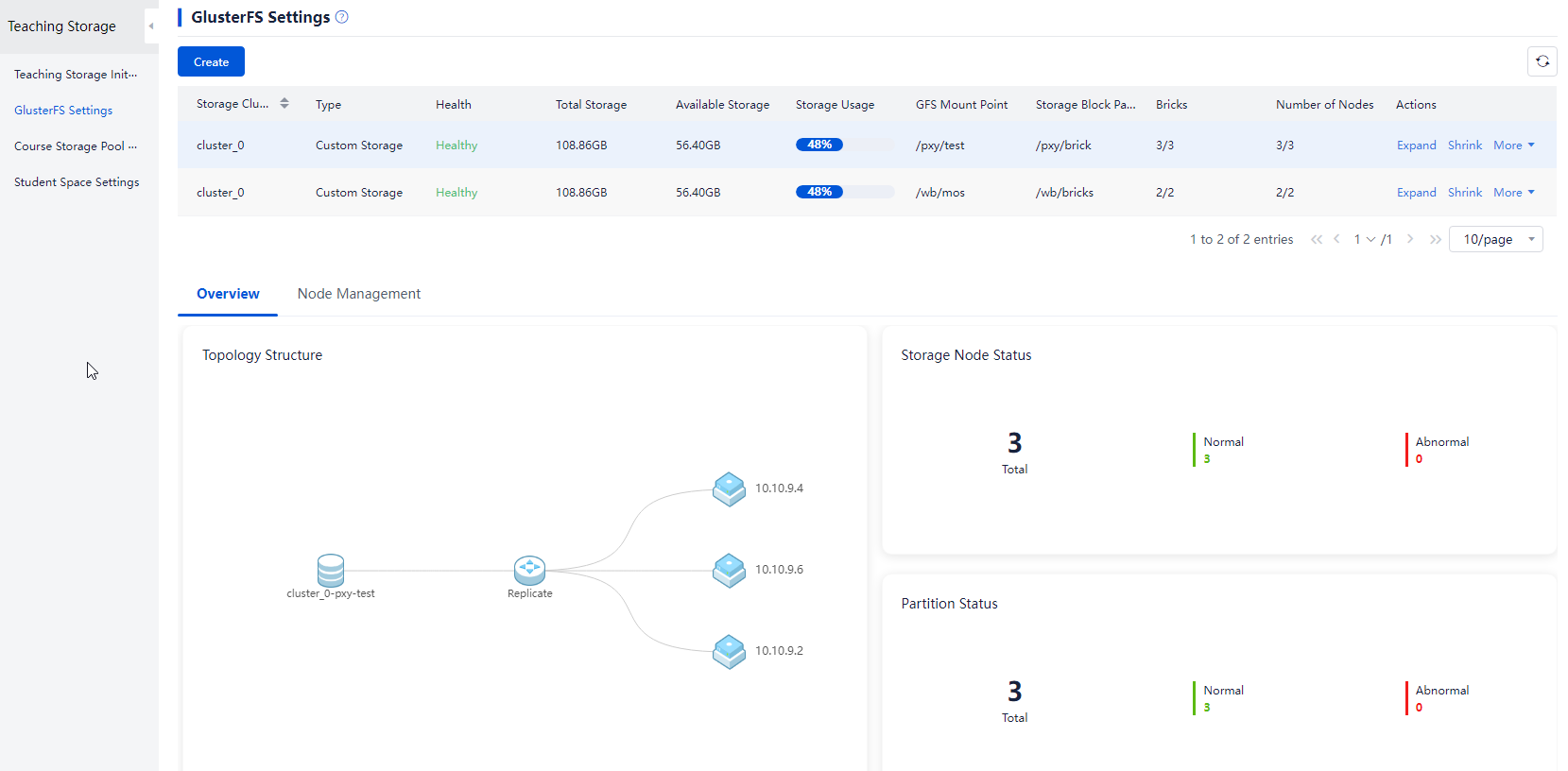Click the /wb/mos mount point cell
The width and height of the screenshot is (1568, 771).
coord(940,193)
